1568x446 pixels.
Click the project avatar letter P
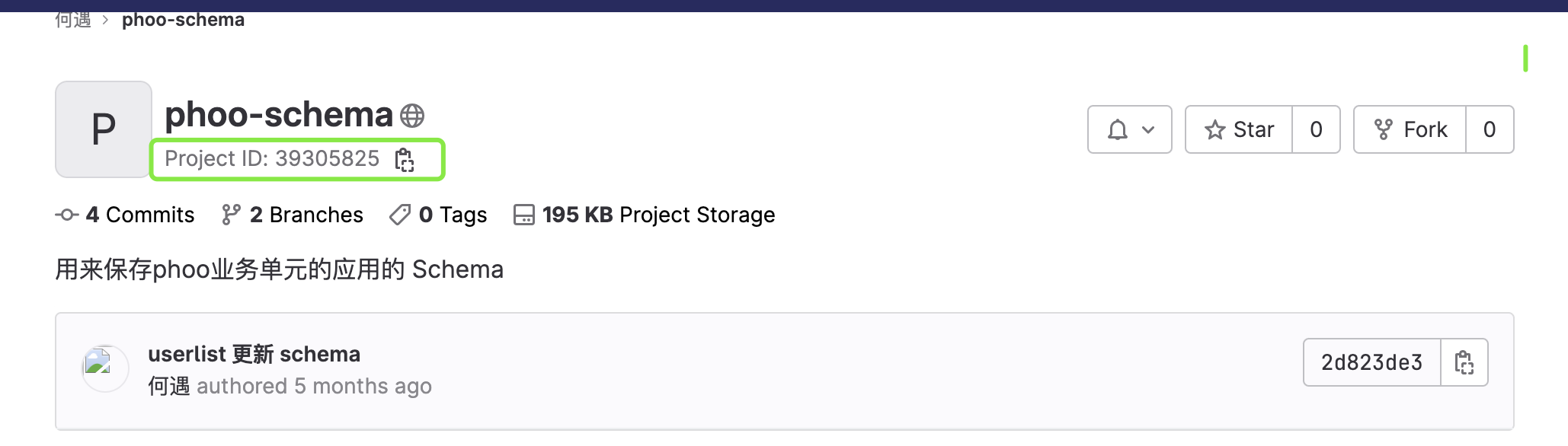click(104, 129)
